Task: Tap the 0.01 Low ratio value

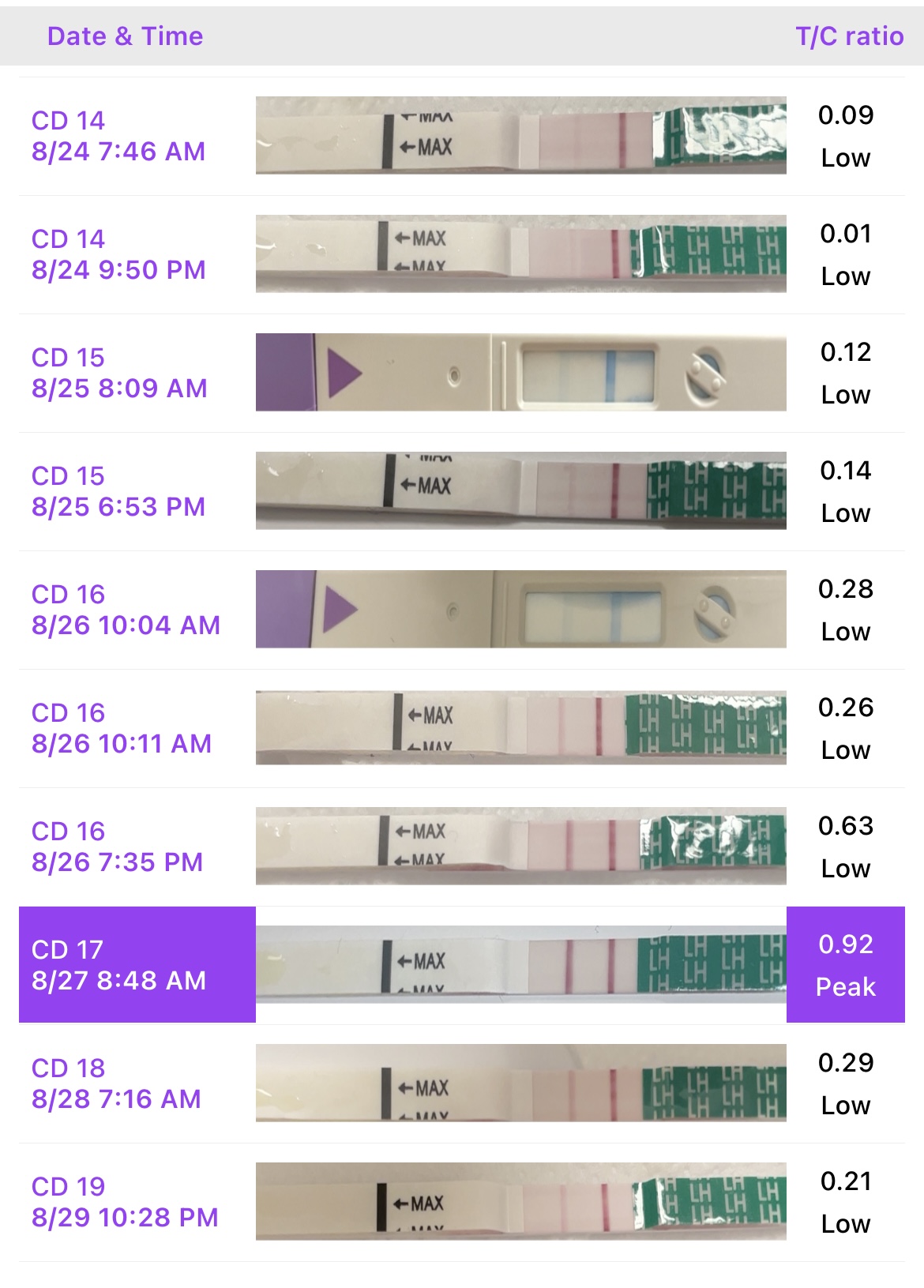Action: [845, 254]
